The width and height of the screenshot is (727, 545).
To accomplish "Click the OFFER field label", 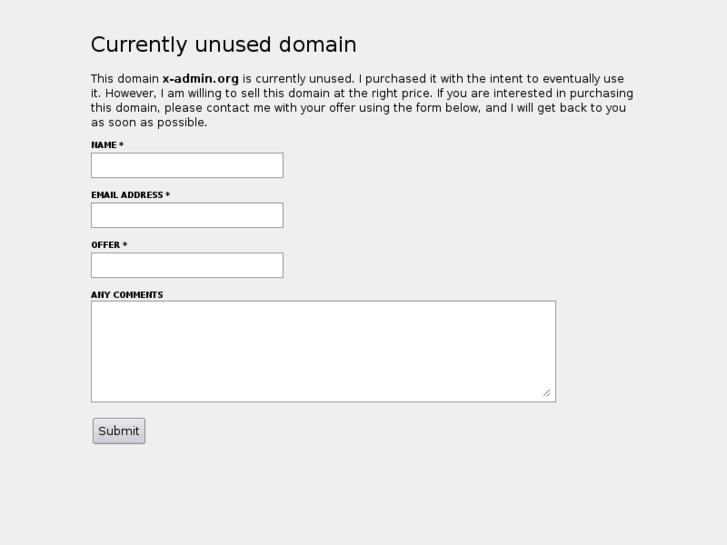I will pyautogui.click(x=105, y=245).
